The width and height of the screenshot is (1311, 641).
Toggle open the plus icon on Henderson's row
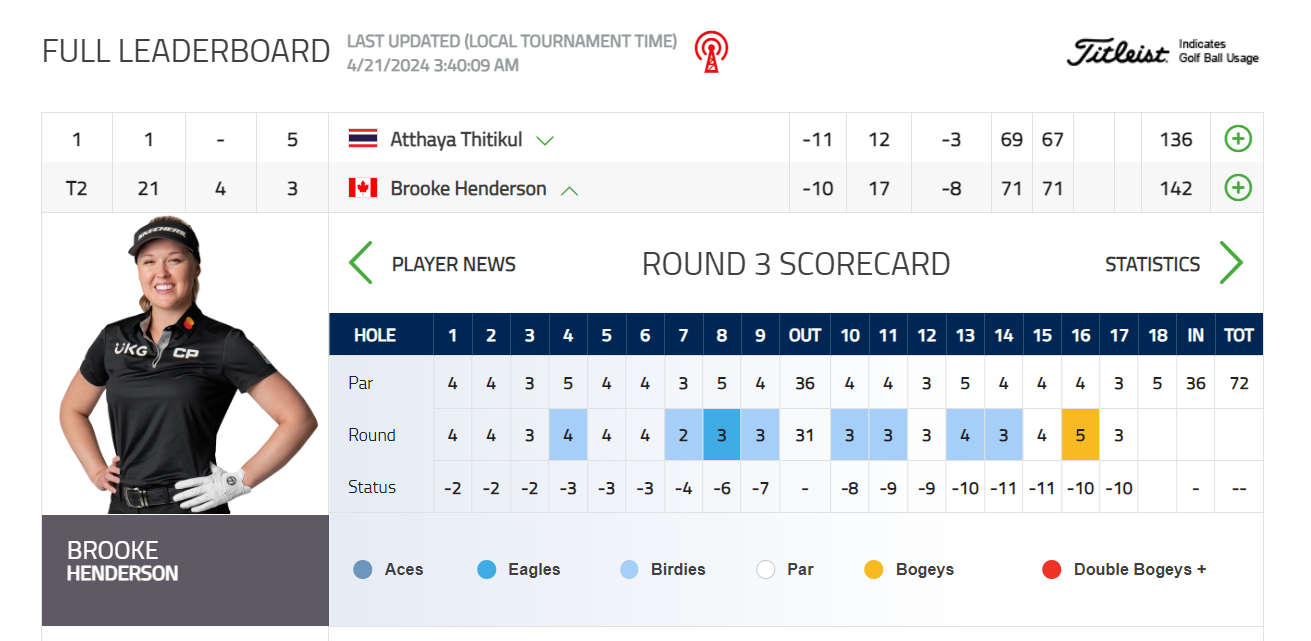pyautogui.click(x=1237, y=187)
